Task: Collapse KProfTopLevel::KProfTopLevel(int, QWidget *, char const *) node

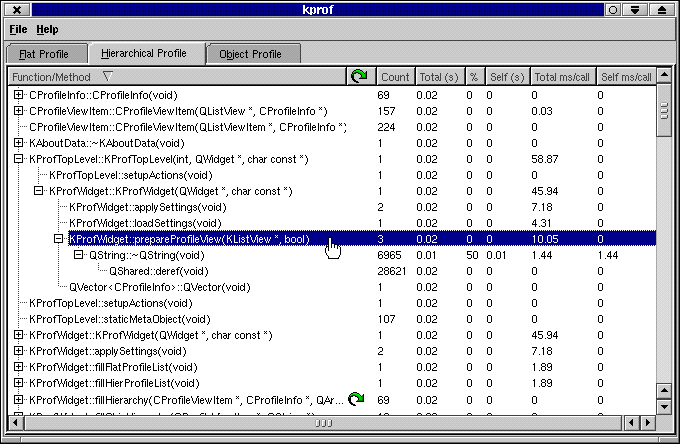Action: pyautogui.click(x=18, y=159)
